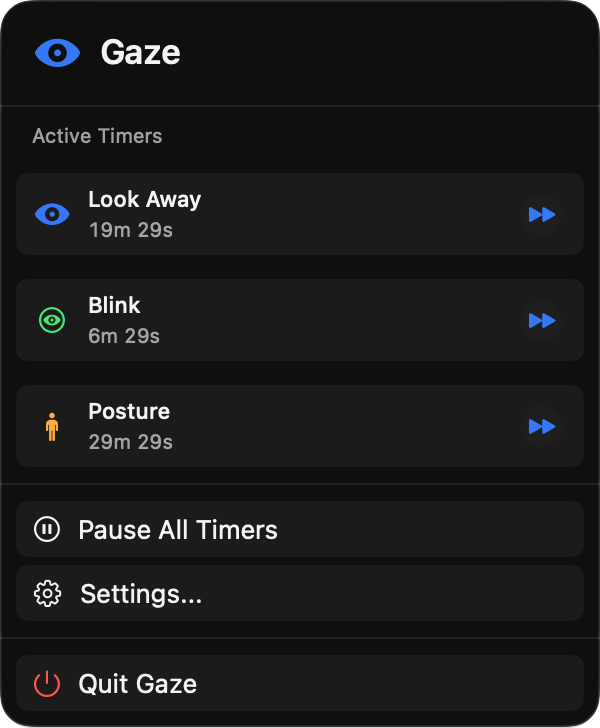Select the Posture timer row
This screenshot has height=728, width=600.
[300, 427]
